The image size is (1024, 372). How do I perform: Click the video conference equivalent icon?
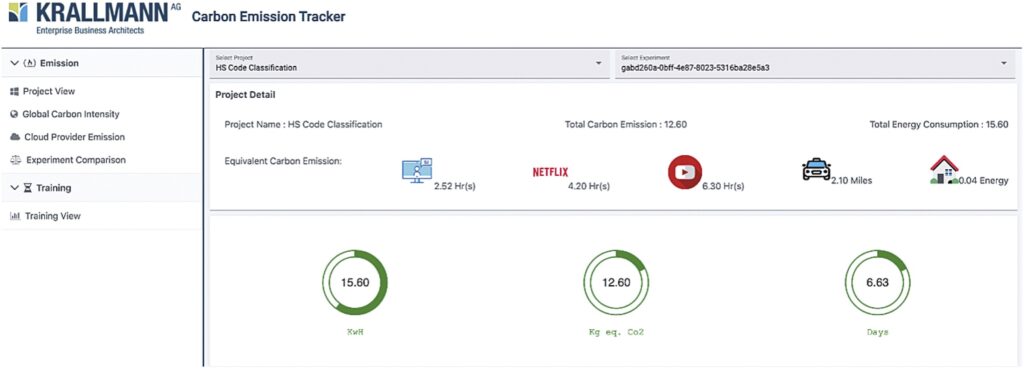coord(417,170)
